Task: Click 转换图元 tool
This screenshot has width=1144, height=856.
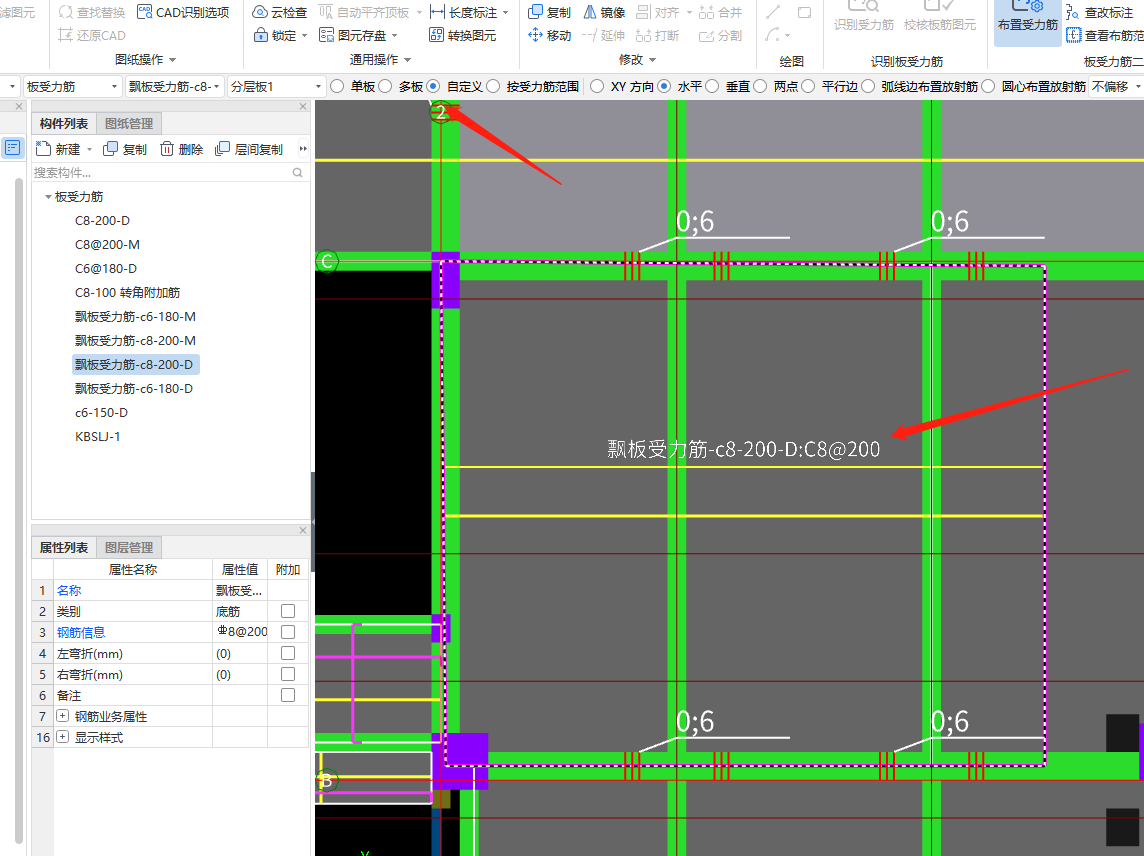Action: tap(463, 35)
